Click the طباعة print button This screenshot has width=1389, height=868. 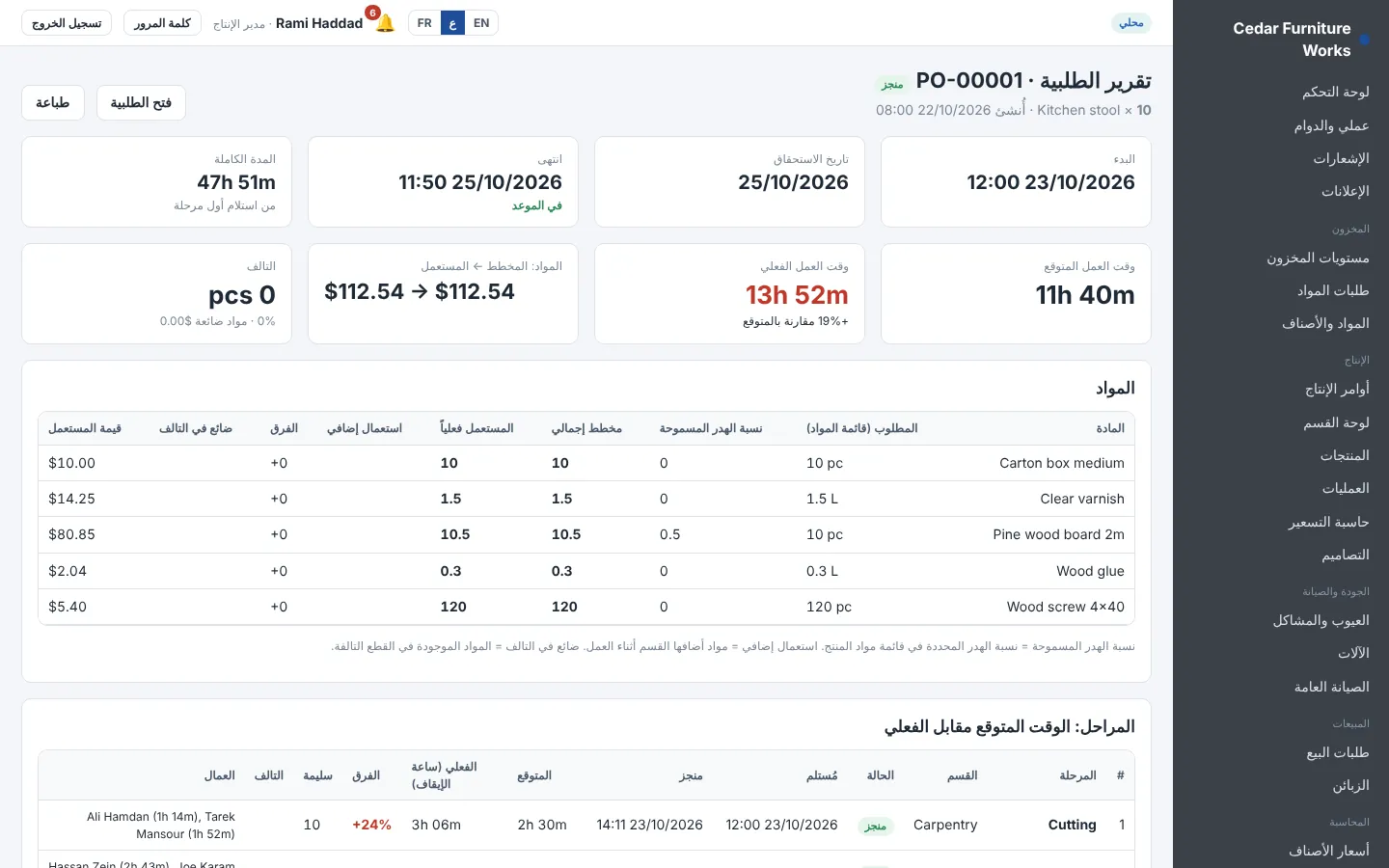53,103
